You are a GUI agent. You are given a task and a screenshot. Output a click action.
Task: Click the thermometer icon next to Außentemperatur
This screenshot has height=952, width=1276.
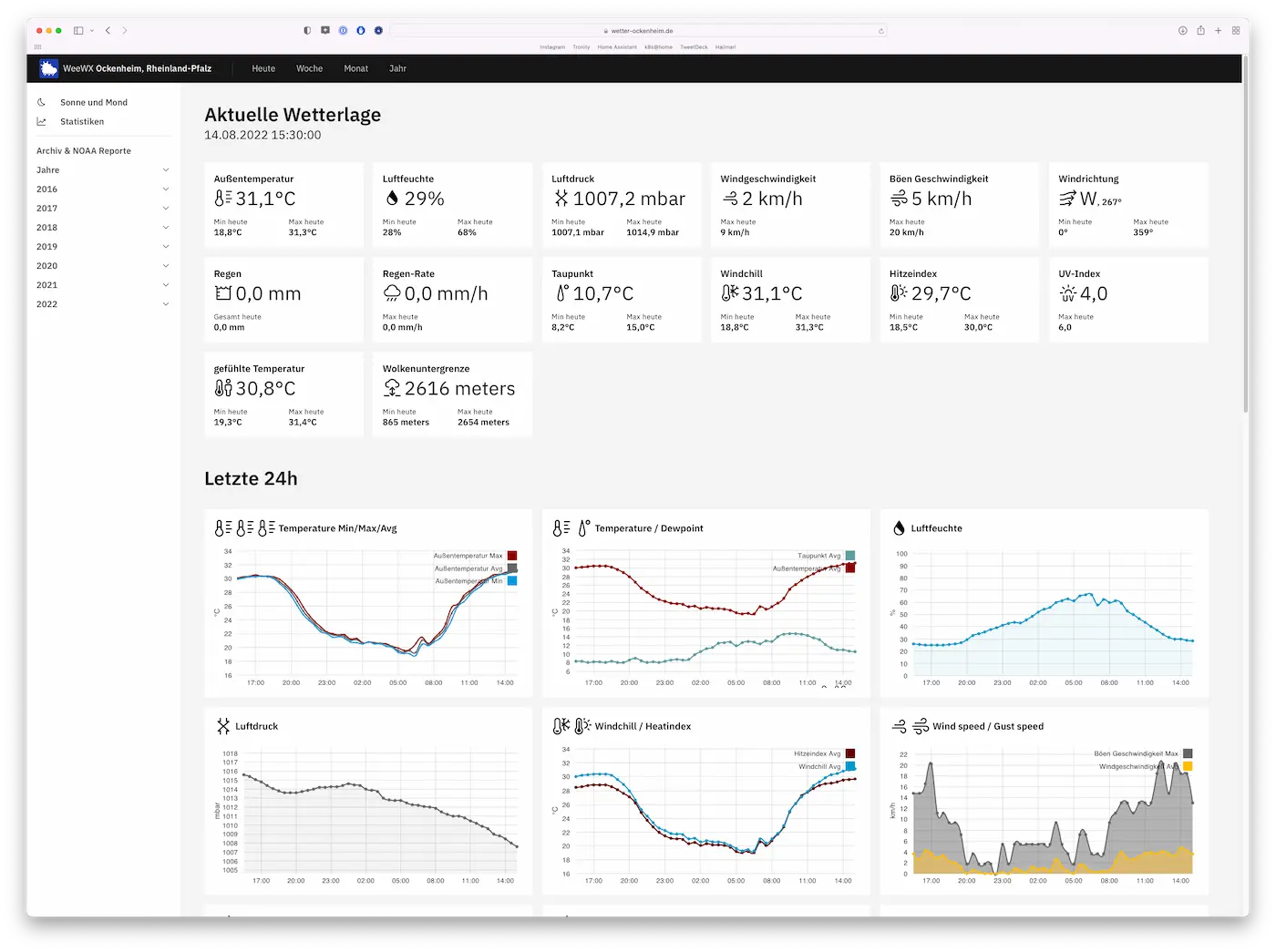(x=223, y=199)
